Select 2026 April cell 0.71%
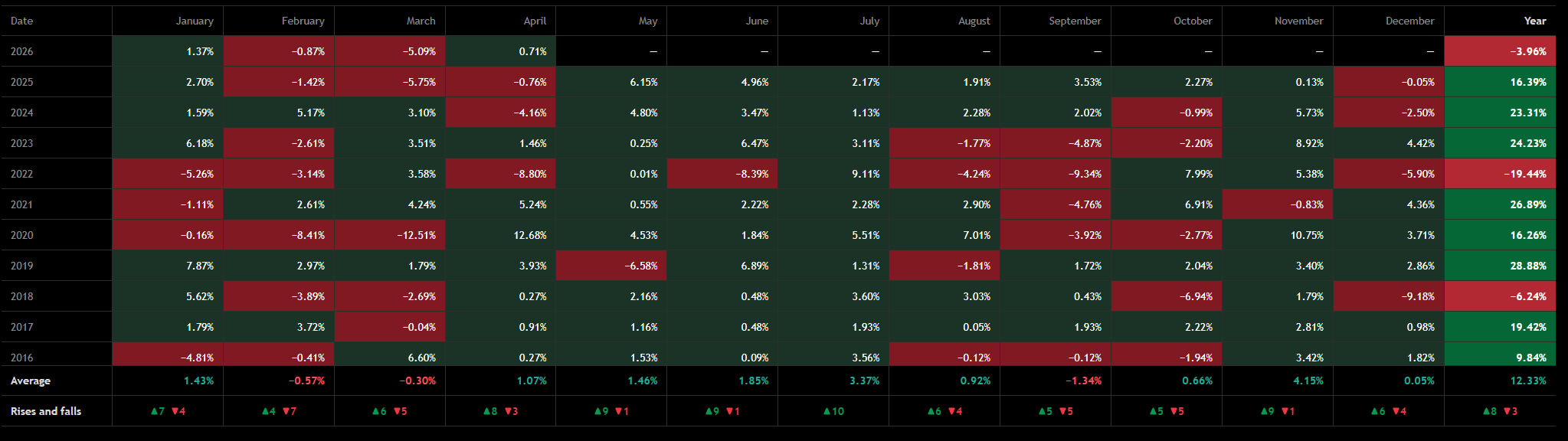 (x=501, y=51)
